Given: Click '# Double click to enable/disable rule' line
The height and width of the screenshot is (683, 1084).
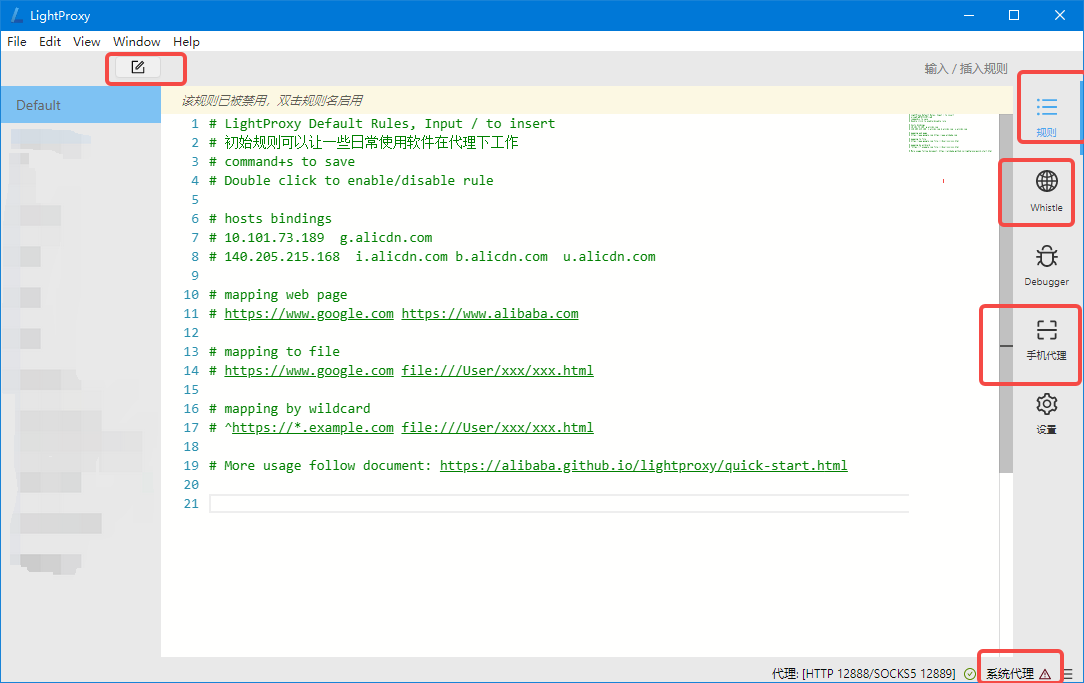Looking at the screenshot, I should tap(351, 180).
